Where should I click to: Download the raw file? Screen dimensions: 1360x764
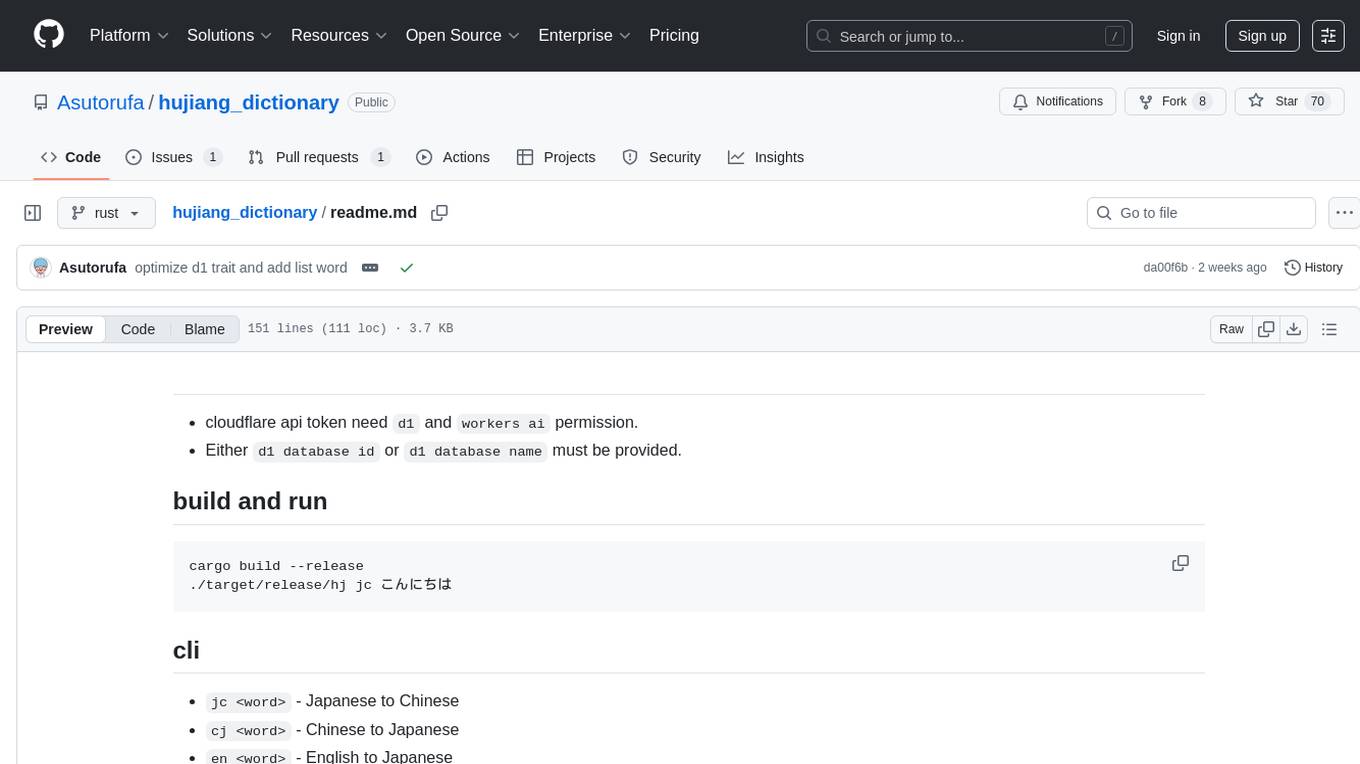[x=1293, y=329]
